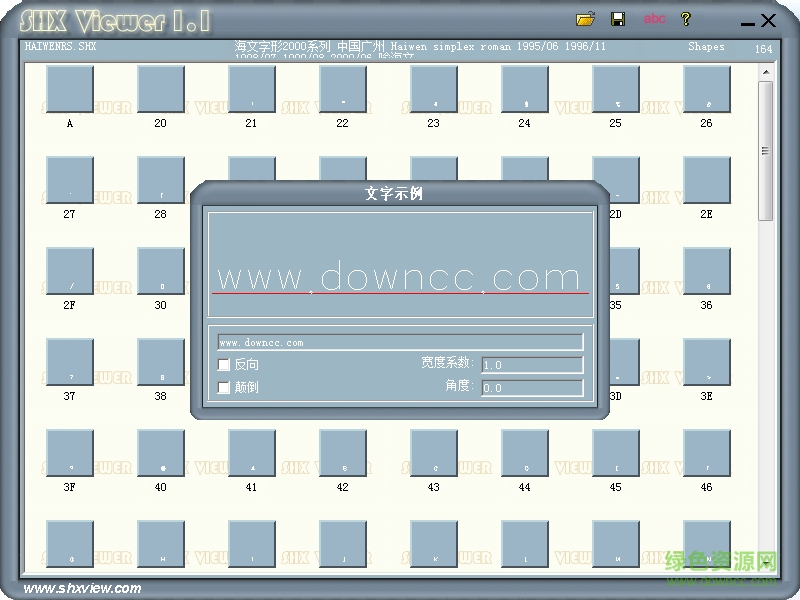800x600 pixels.
Task: Select shape thumbnail 21
Action: coord(252,89)
